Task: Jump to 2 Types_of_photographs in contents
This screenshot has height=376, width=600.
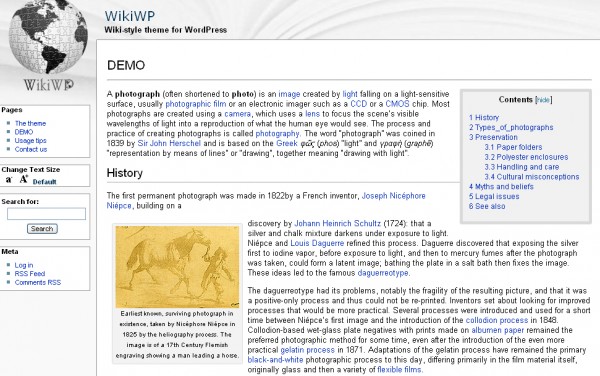Action: pos(511,127)
